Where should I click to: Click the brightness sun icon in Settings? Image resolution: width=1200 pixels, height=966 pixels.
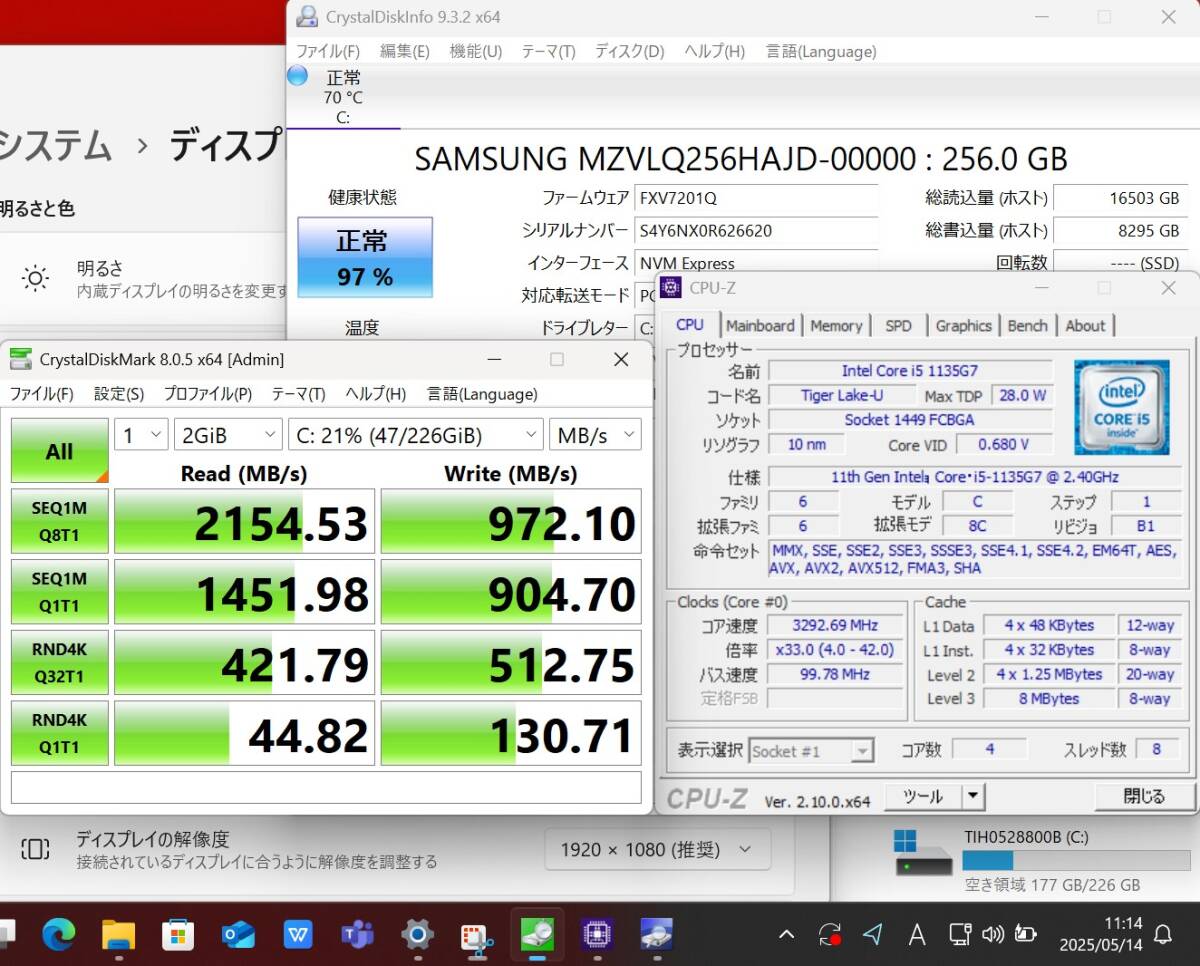36,279
